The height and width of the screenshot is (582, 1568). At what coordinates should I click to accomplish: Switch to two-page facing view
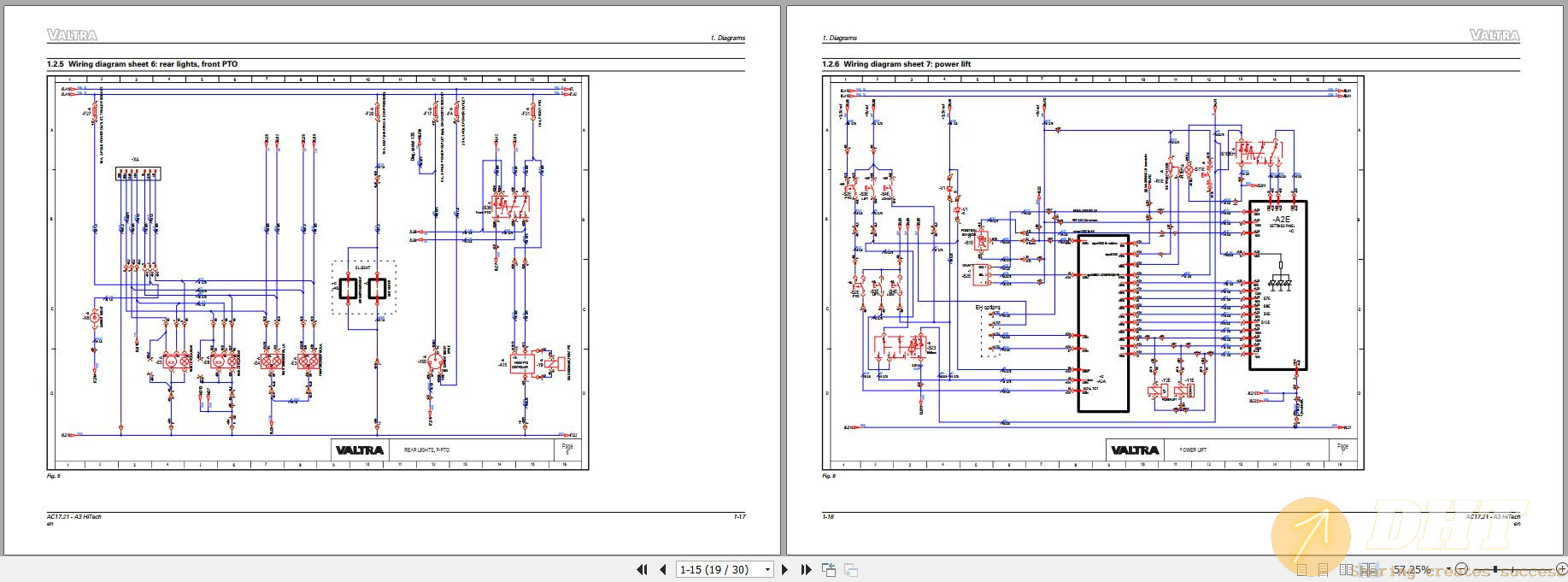tap(1346, 569)
